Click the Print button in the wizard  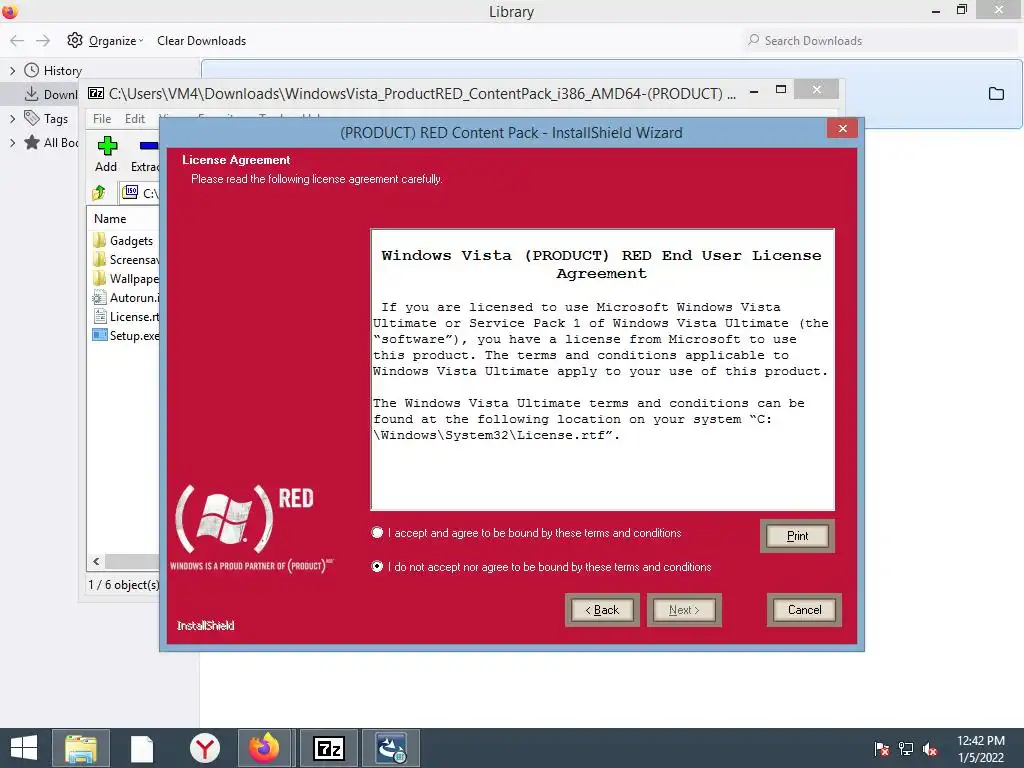pos(797,536)
